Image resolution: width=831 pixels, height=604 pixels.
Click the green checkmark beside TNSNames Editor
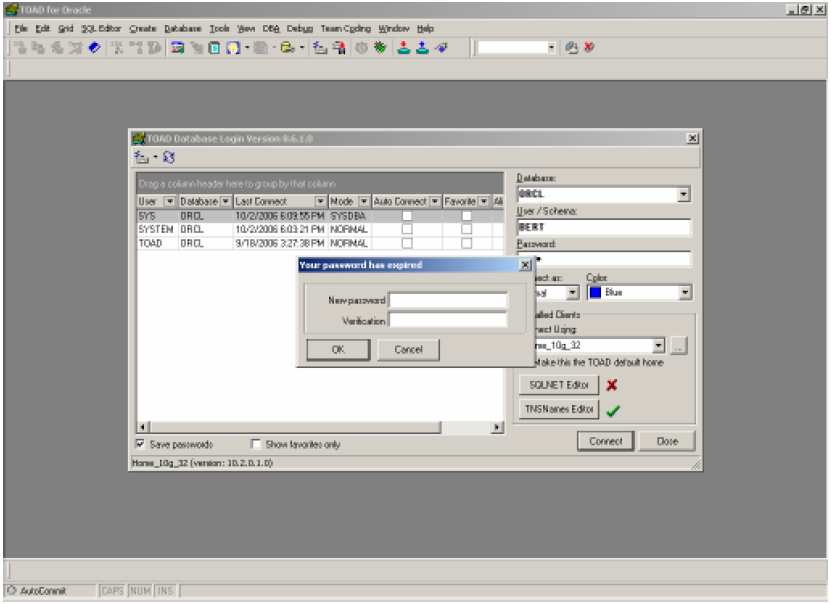coord(613,411)
